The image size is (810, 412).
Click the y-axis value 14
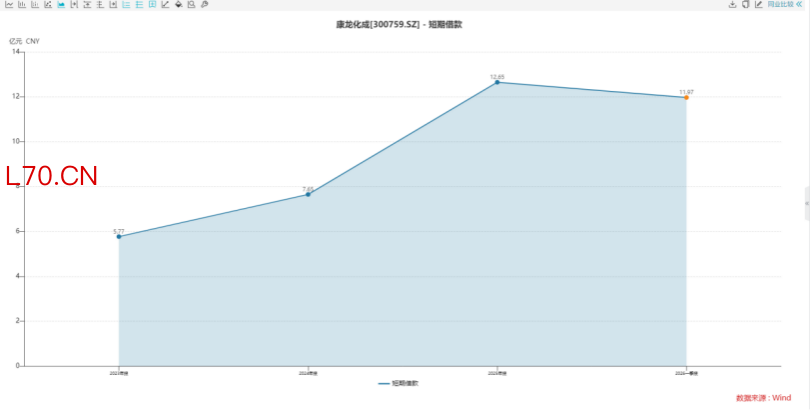[15, 52]
